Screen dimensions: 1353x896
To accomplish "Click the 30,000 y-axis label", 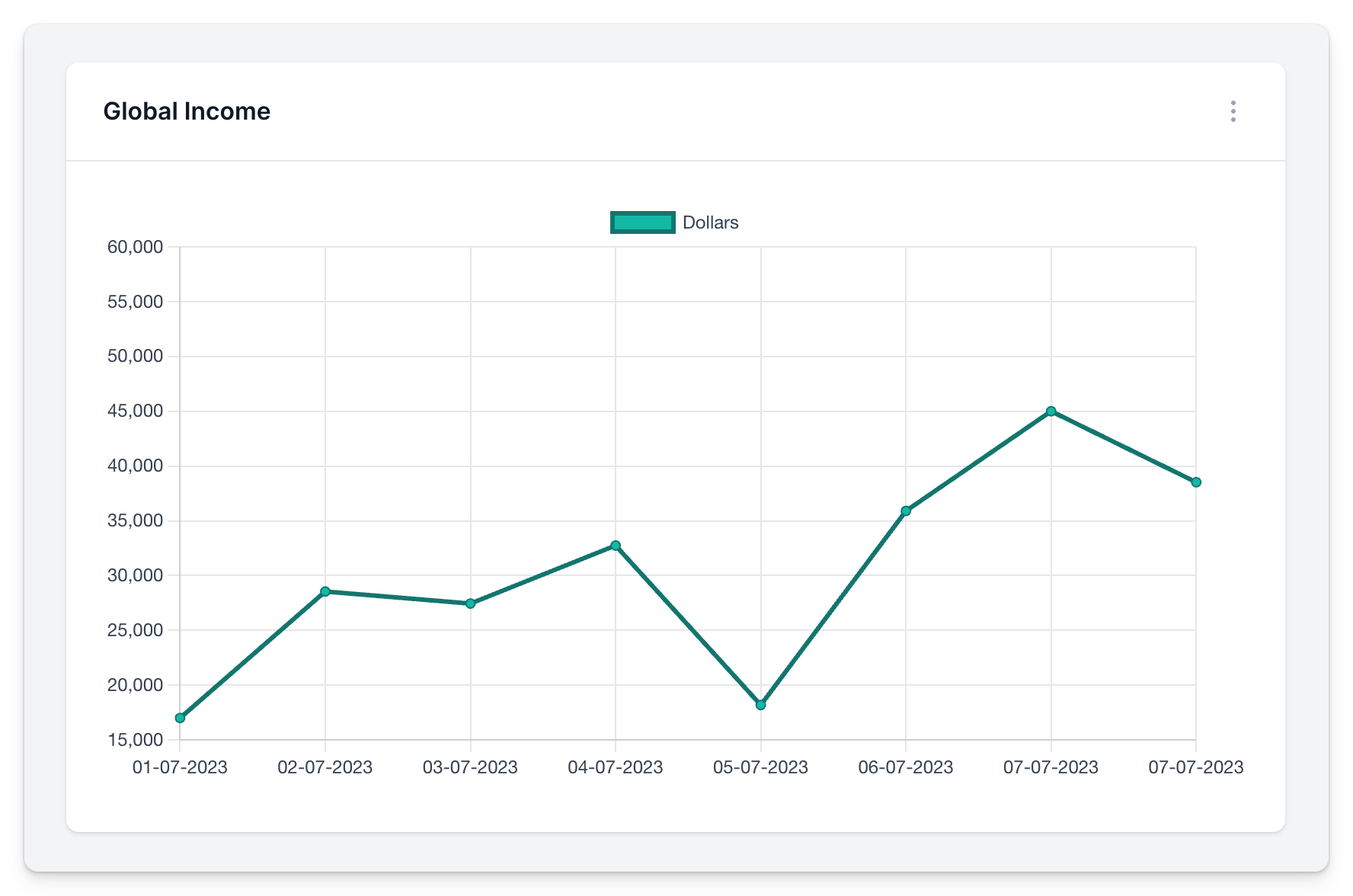I will [136, 575].
